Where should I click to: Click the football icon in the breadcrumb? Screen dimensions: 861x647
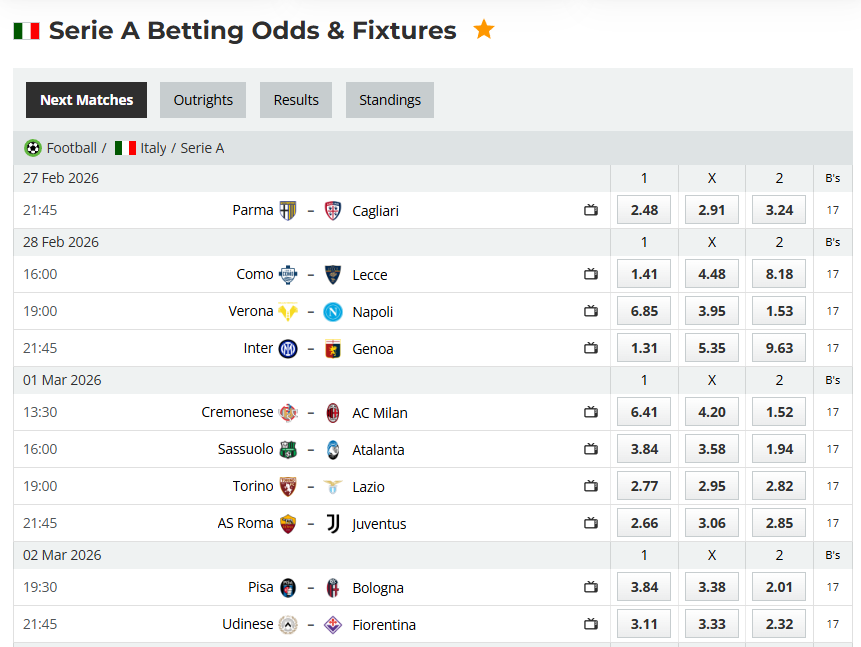coord(31,147)
